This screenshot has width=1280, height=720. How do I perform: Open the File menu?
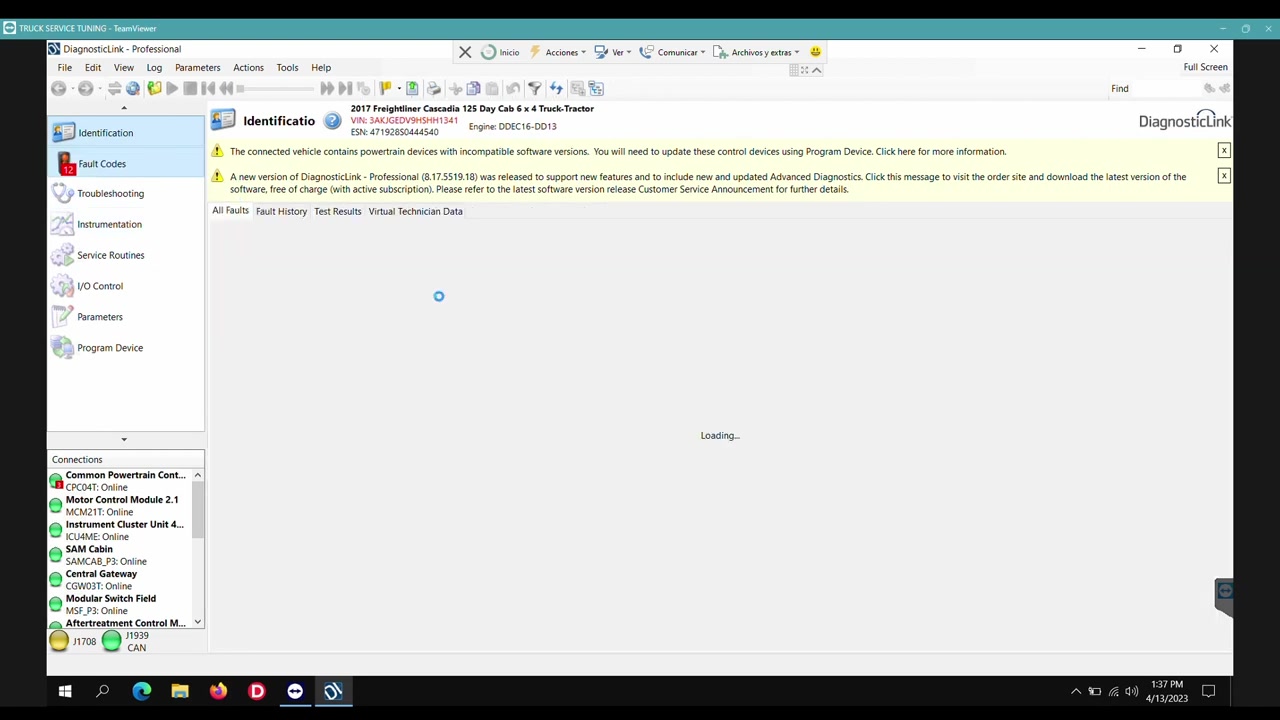[64, 68]
